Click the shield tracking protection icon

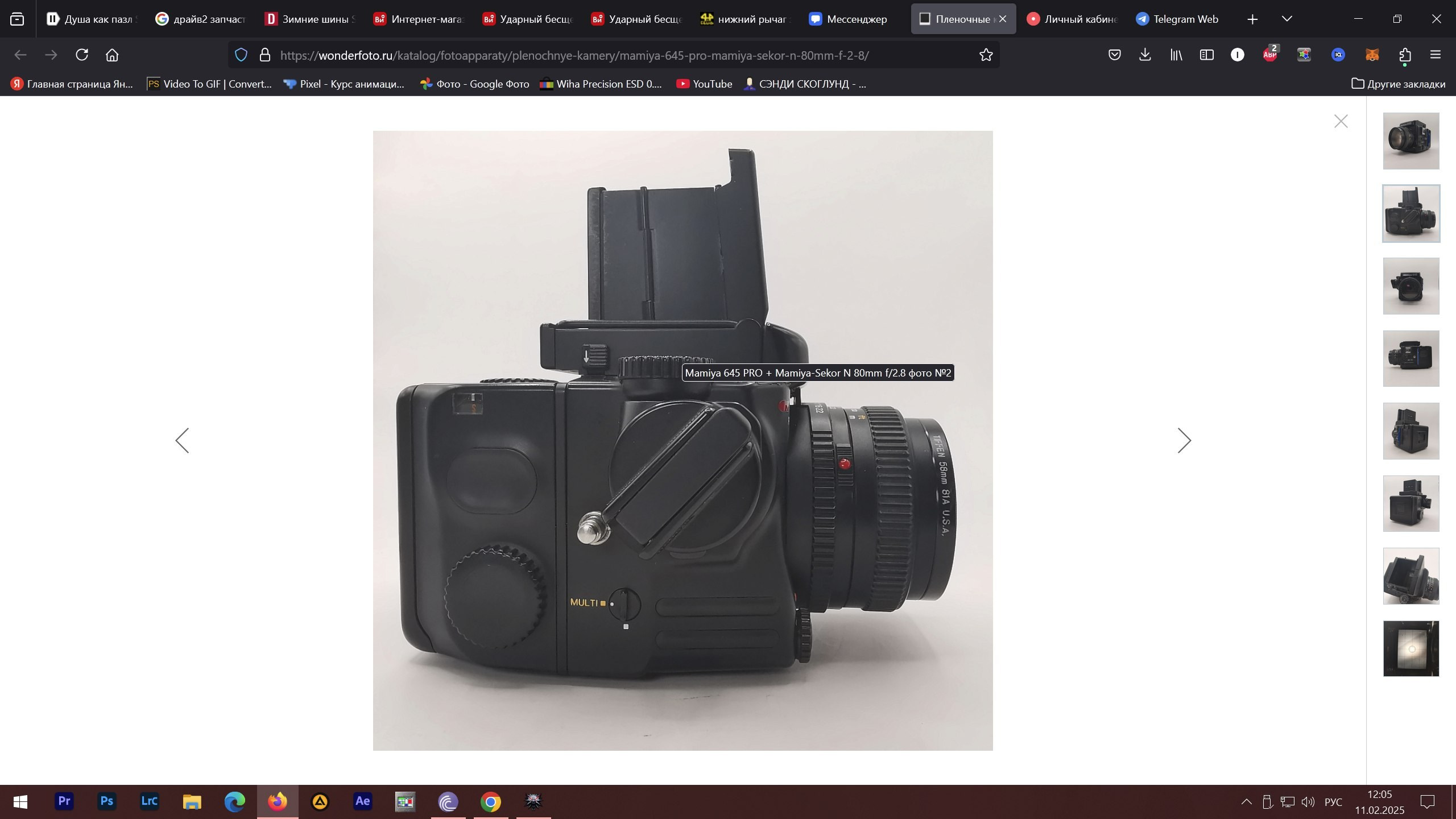click(241, 55)
